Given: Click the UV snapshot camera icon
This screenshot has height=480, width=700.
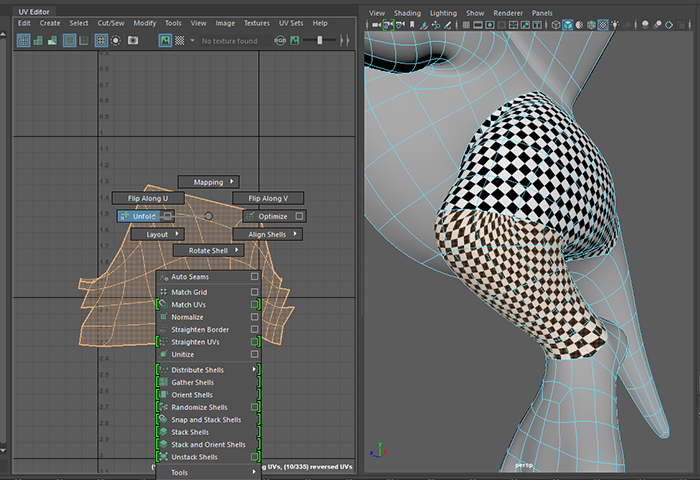Looking at the screenshot, I should (132, 40).
